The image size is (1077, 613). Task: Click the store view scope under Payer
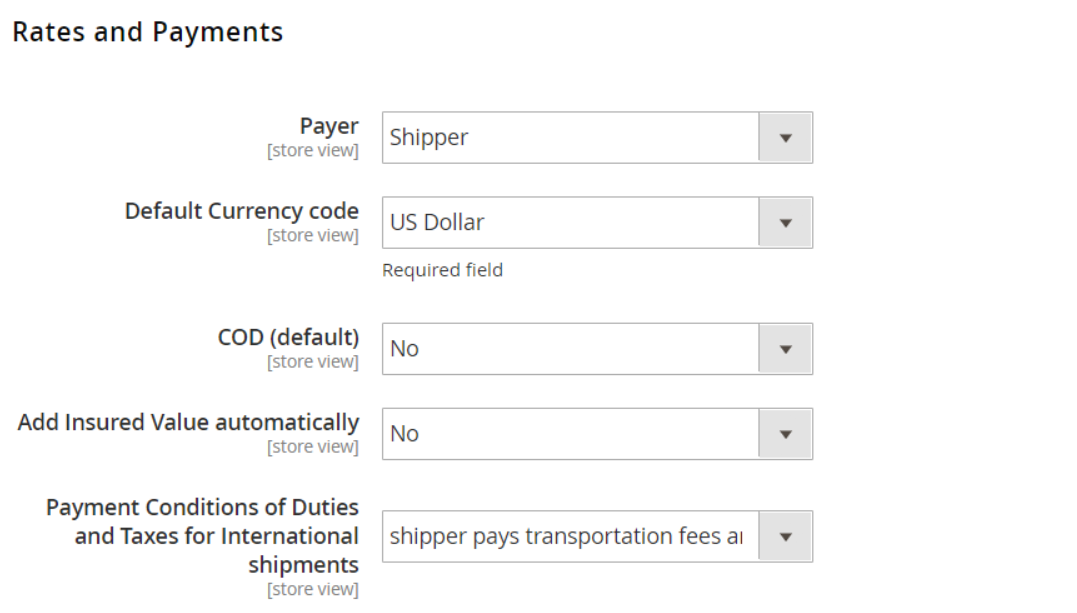tap(312, 151)
